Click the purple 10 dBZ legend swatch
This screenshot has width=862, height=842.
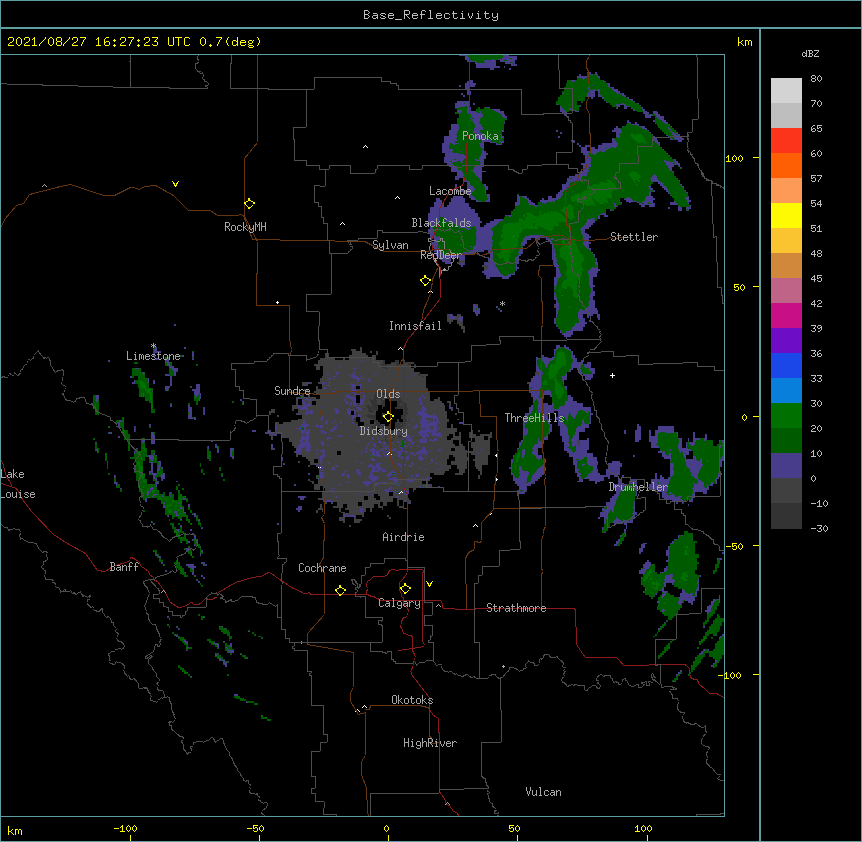coord(786,466)
